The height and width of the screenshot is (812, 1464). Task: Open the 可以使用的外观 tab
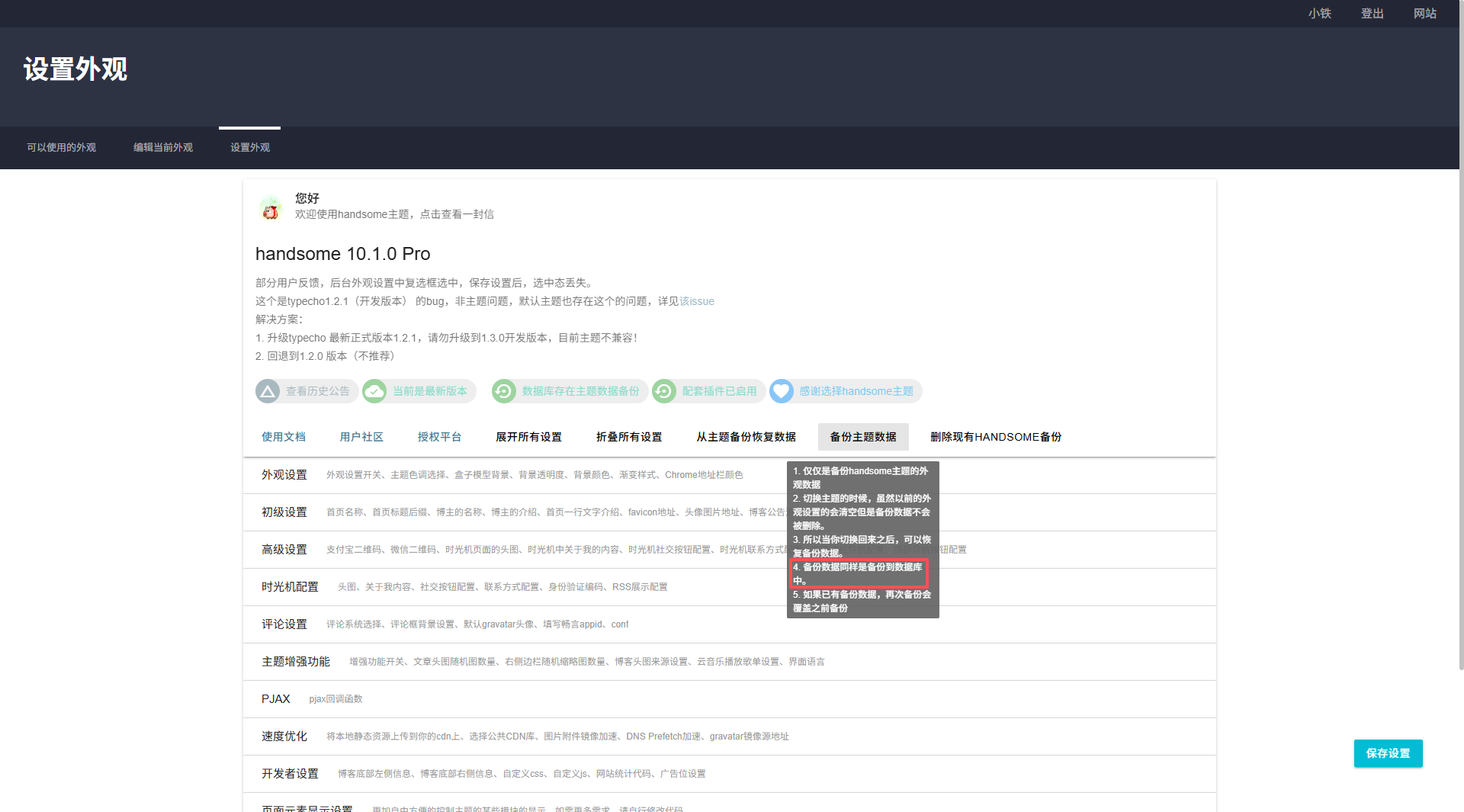[x=62, y=148]
